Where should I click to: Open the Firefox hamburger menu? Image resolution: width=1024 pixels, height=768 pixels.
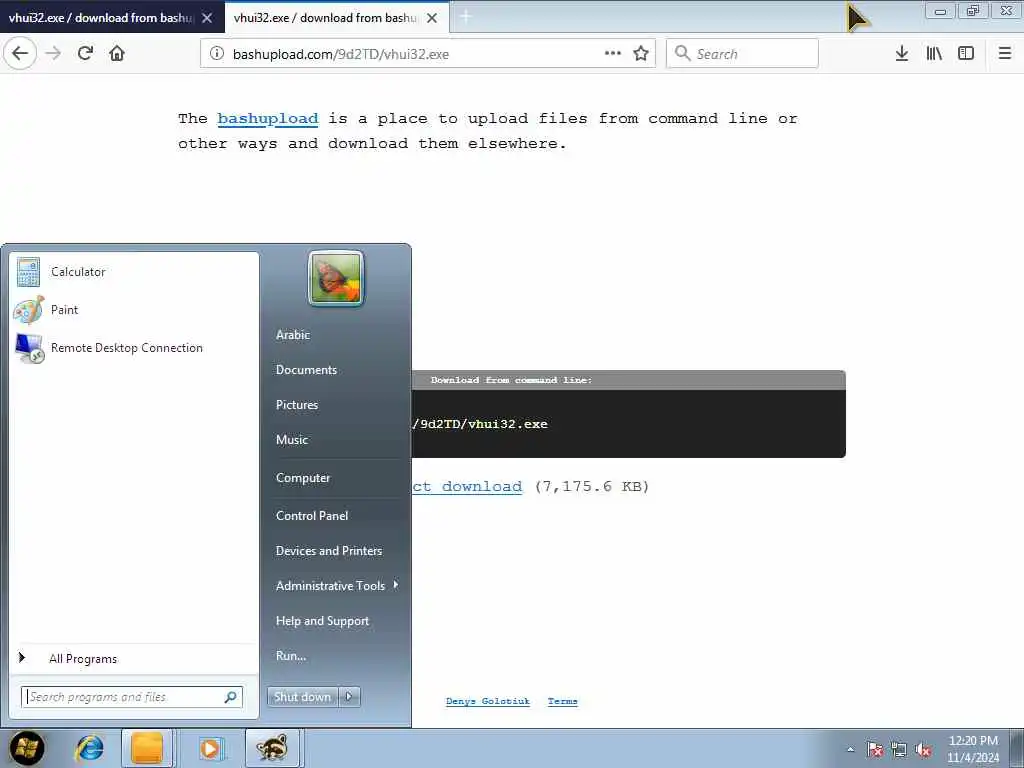click(1005, 54)
